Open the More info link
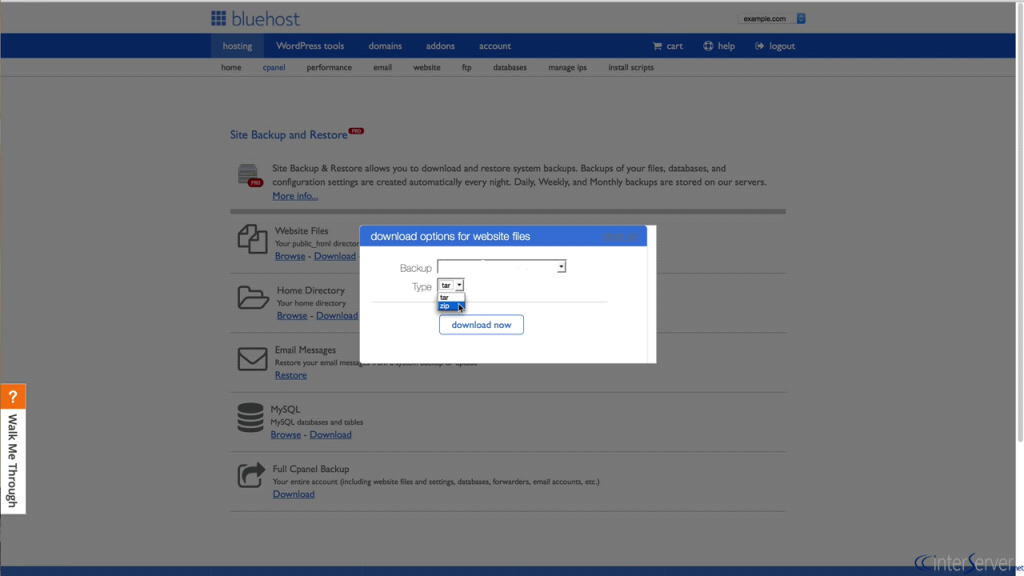Viewport: 1024px width, 576px height. pos(295,195)
